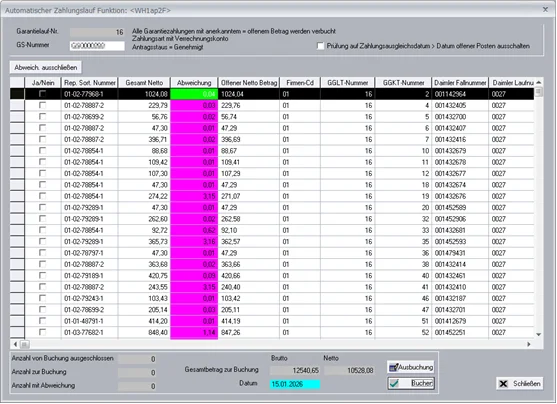
Task: Click the cyan Datum field
Action: (x=295, y=384)
